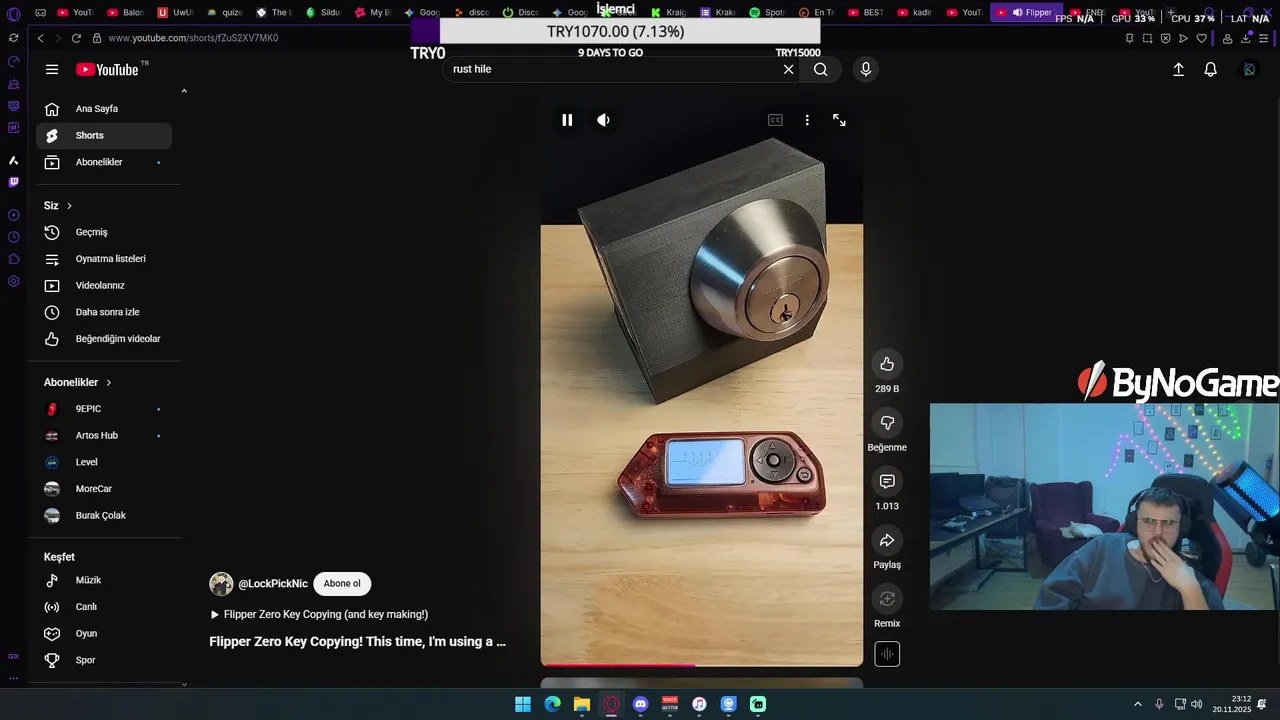Reload the page in browser toolbar

click(76, 38)
